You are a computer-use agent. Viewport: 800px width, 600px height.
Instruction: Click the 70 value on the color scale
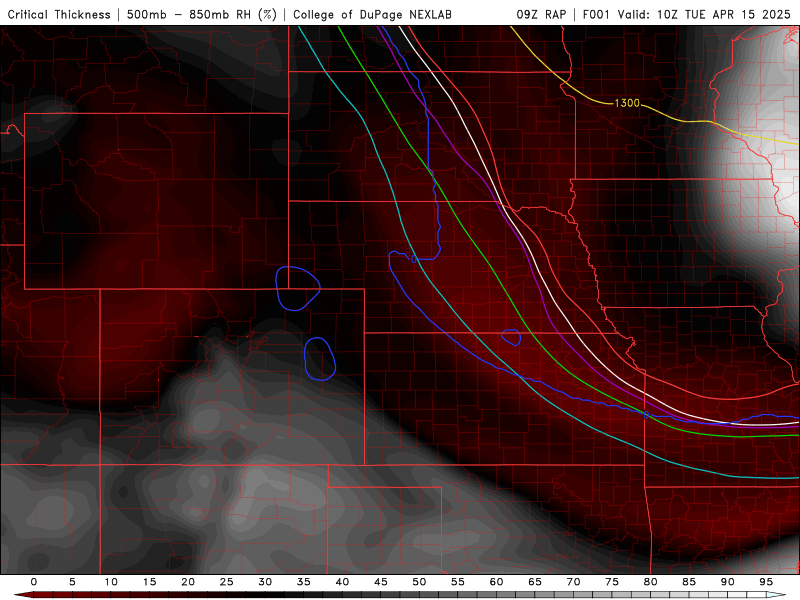(573, 582)
